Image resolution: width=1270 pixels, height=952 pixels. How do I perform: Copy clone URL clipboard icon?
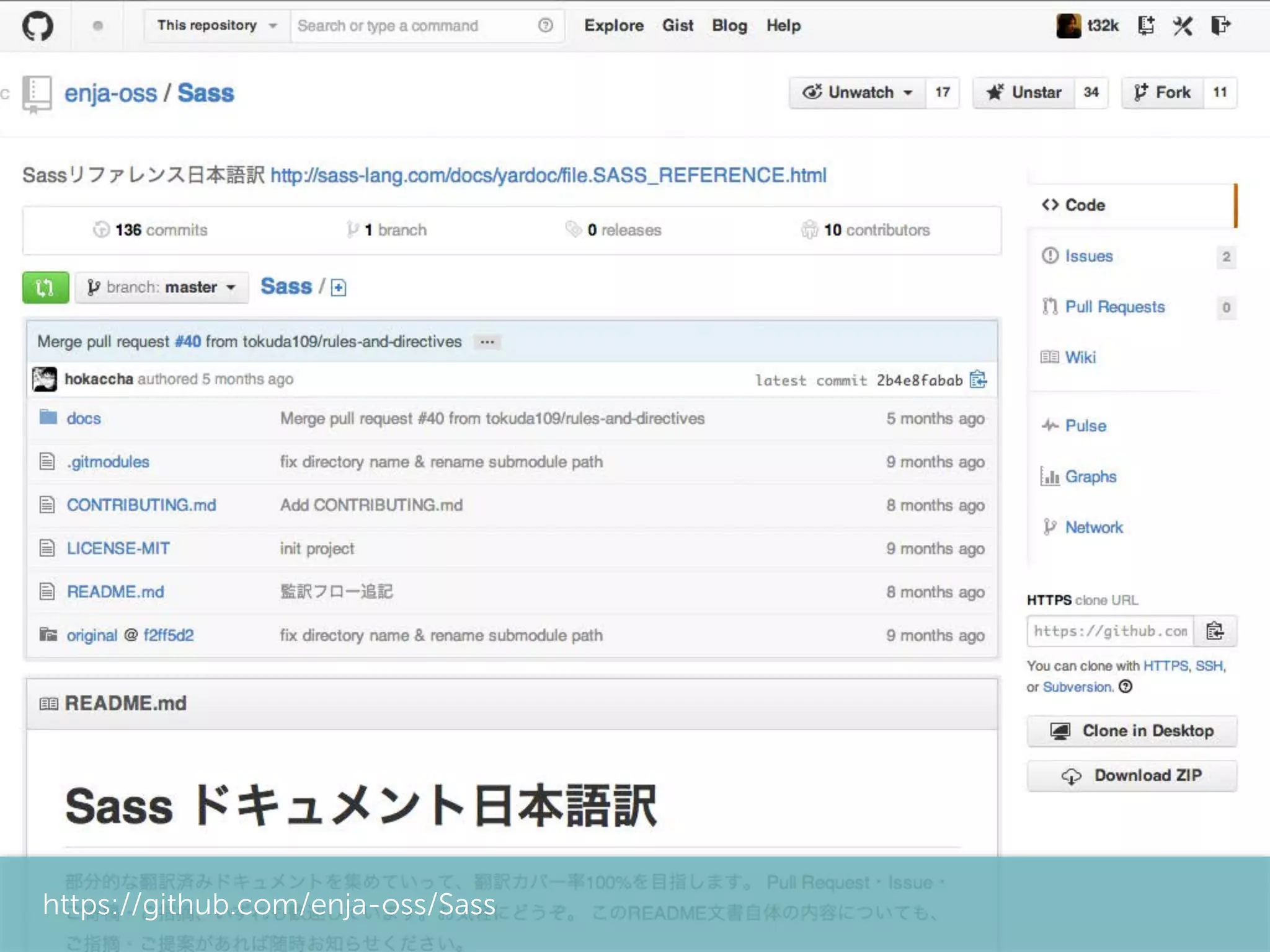(x=1215, y=631)
